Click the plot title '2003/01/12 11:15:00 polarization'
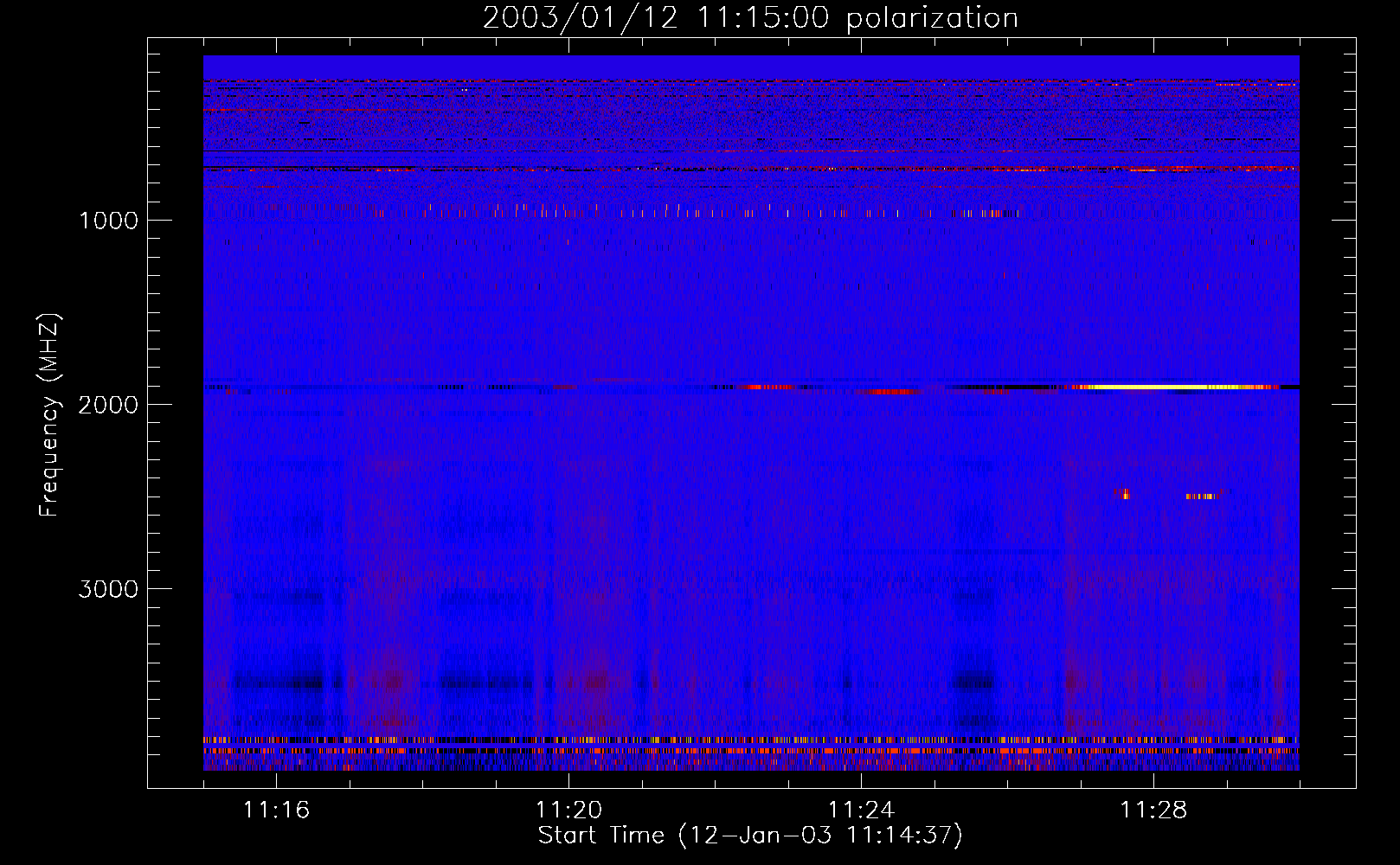This screenshot has height=865, width=1400. click(750, 18)
